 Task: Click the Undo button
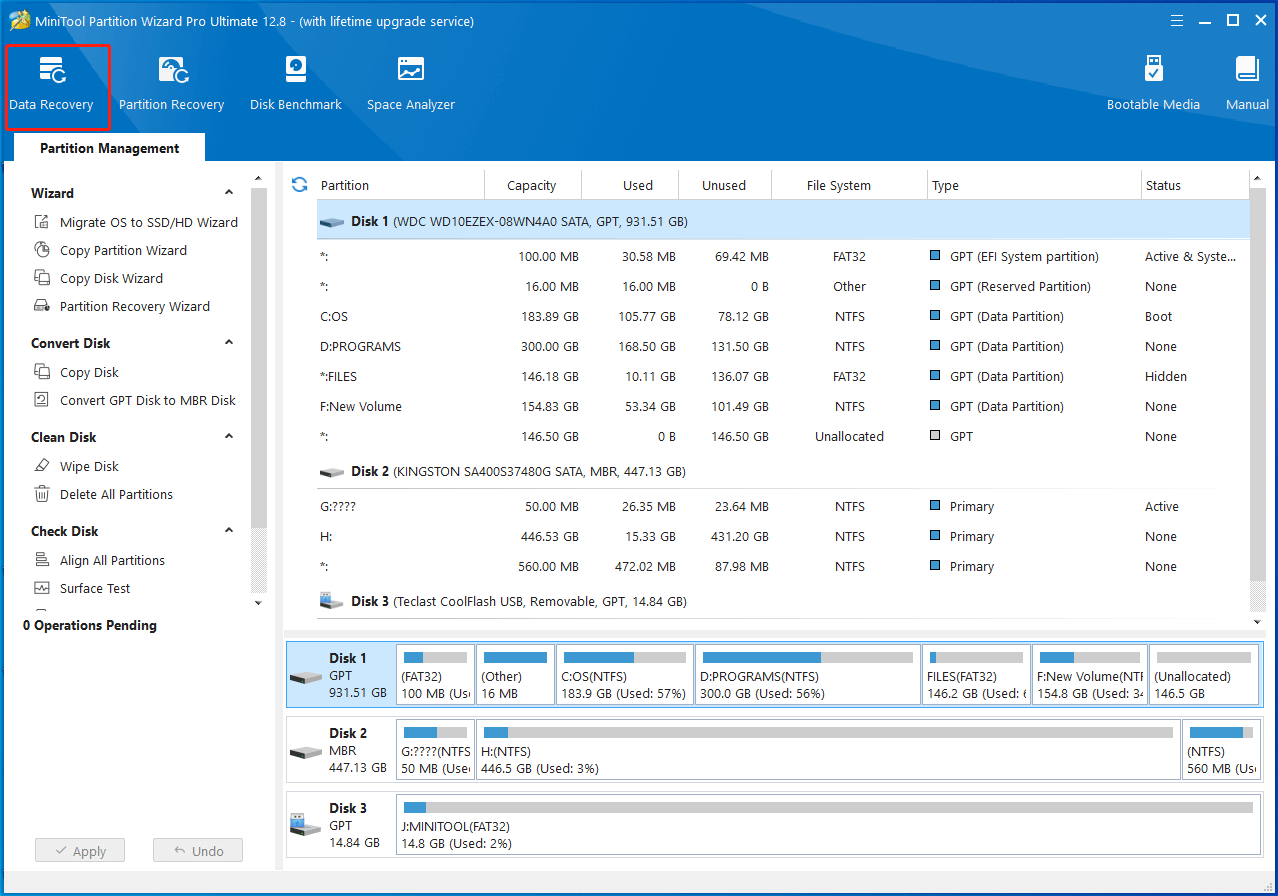click(x=198, y=851)
